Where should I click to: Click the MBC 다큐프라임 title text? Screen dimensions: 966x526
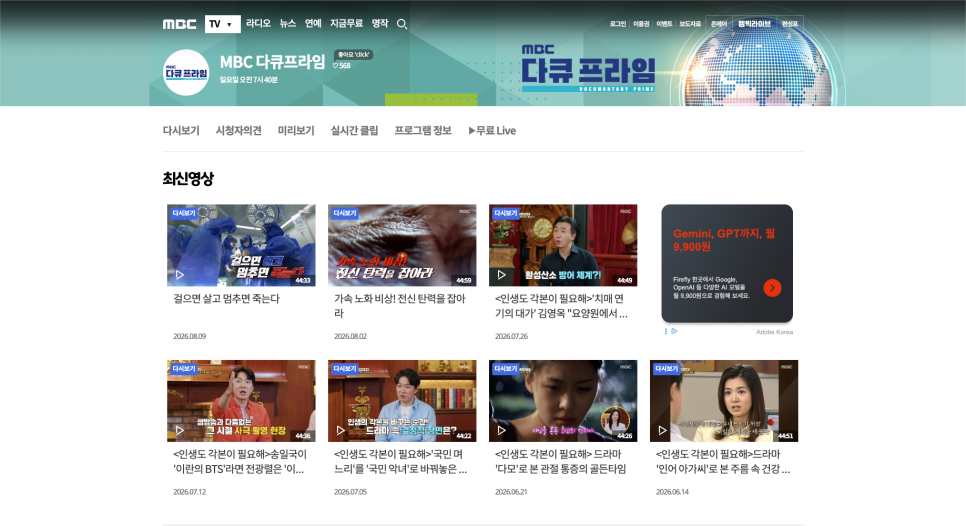[x=272, y=62]
